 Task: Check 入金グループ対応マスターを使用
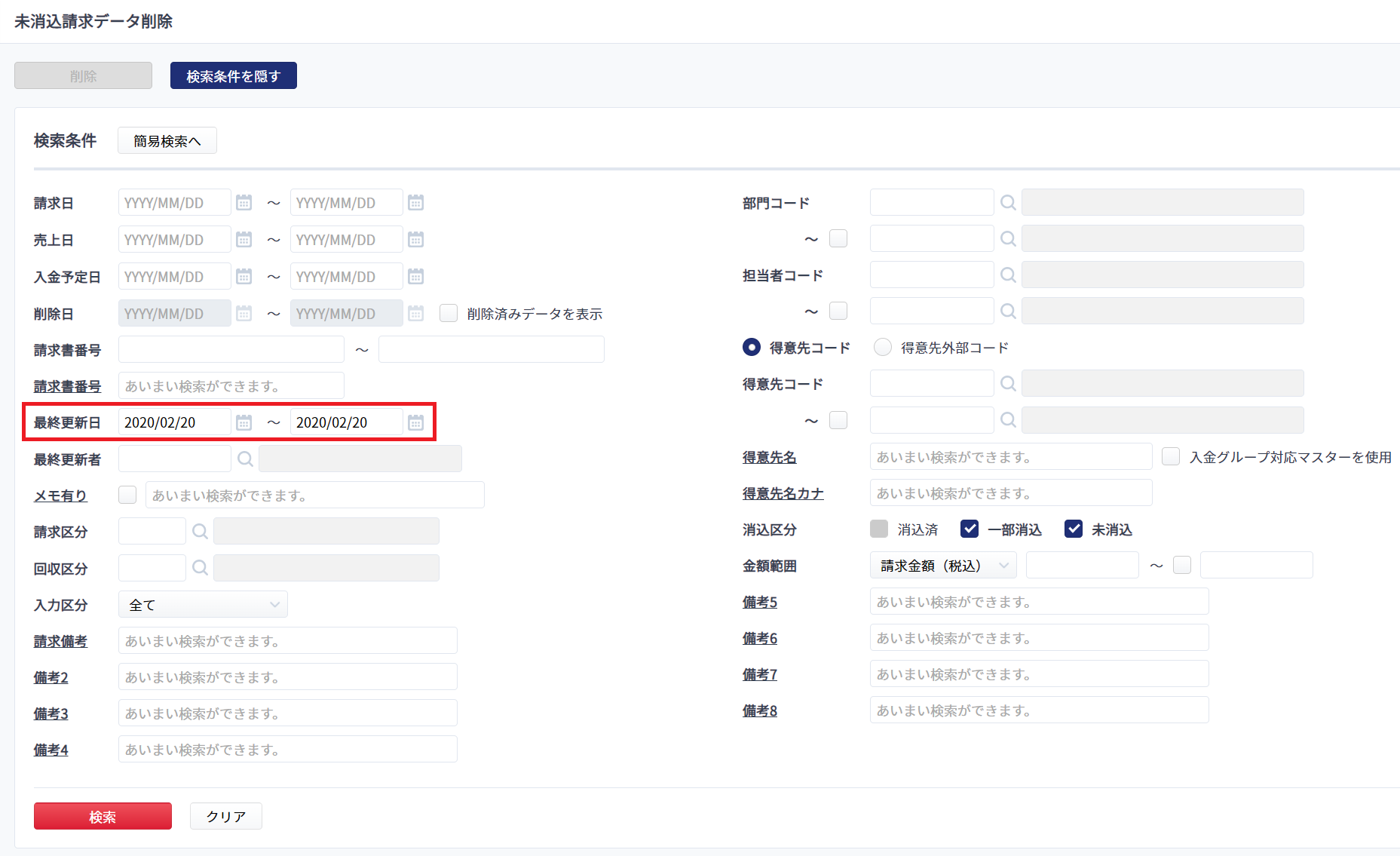[x=1171, y=456]
